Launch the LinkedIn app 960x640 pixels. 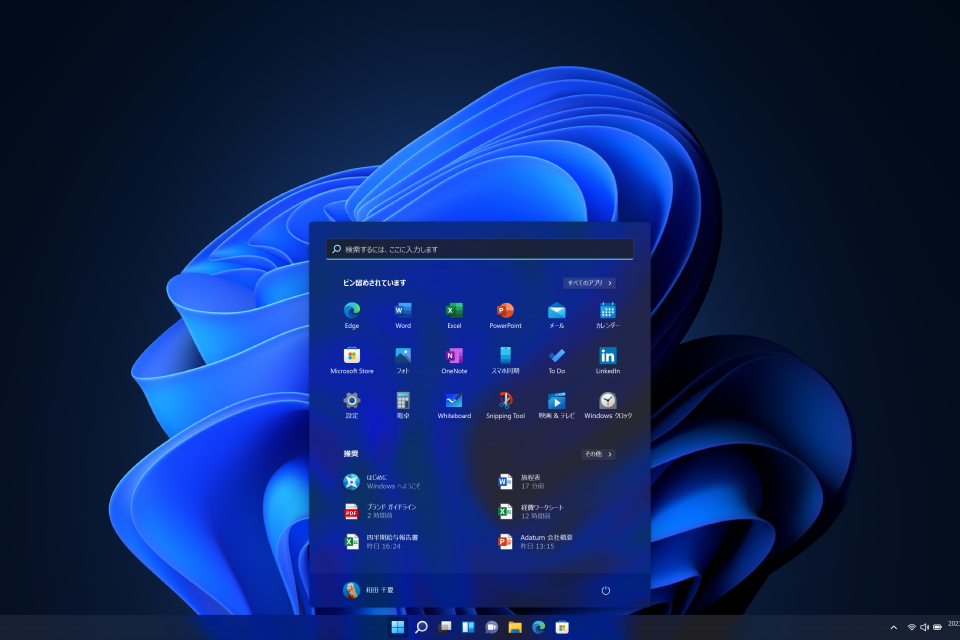608,357
